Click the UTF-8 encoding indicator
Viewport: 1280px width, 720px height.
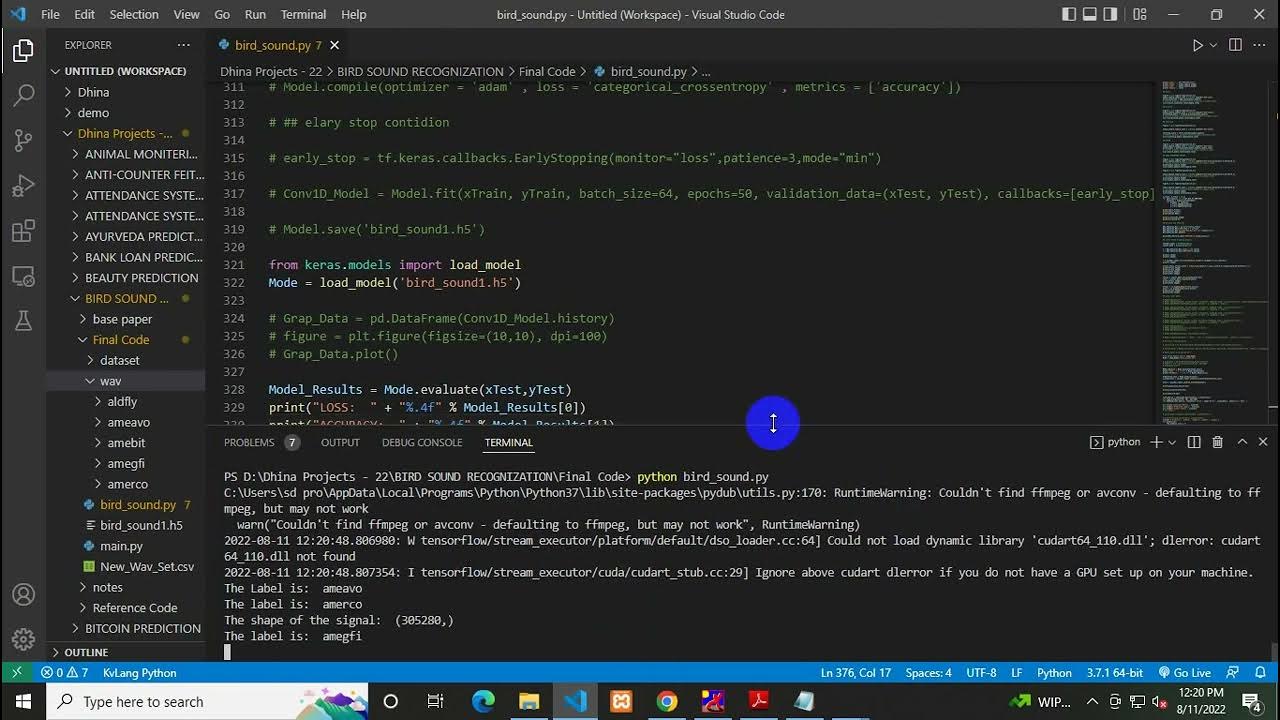coord(981,673)
